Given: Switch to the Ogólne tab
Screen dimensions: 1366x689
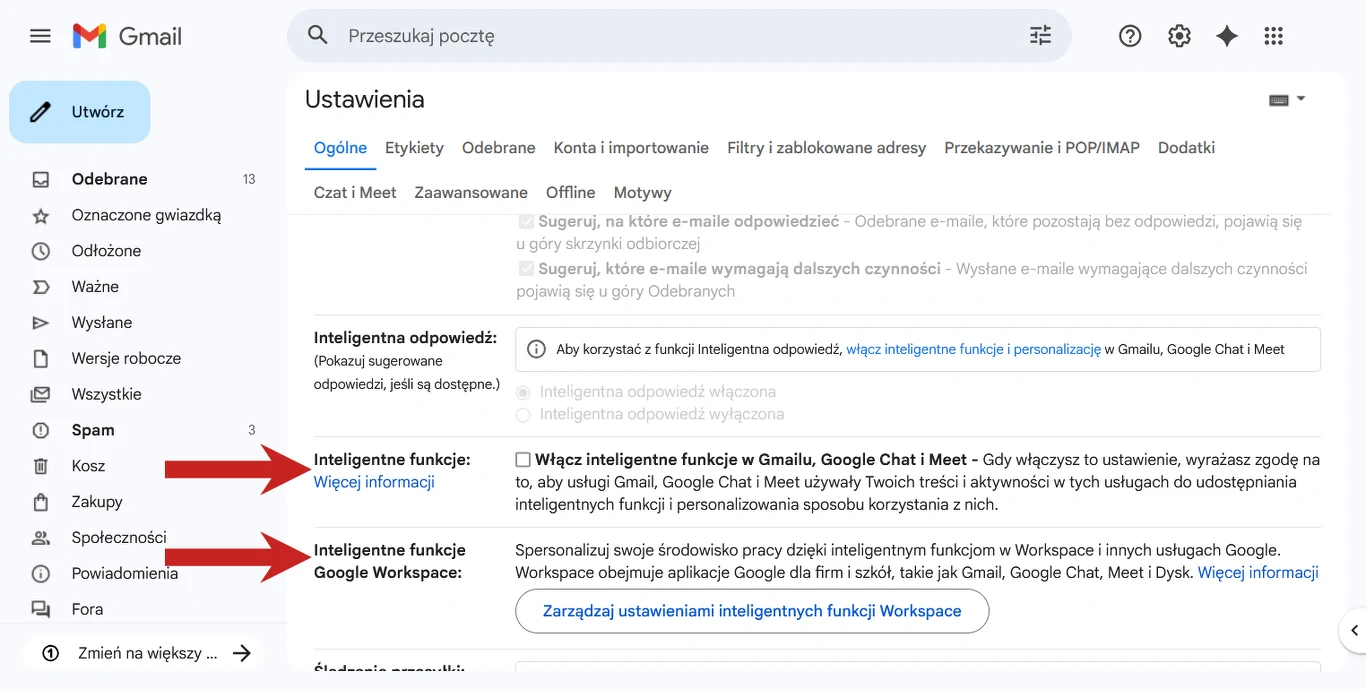Looking at the screenshot, I should pyautogui.click(x=340, y=148).
